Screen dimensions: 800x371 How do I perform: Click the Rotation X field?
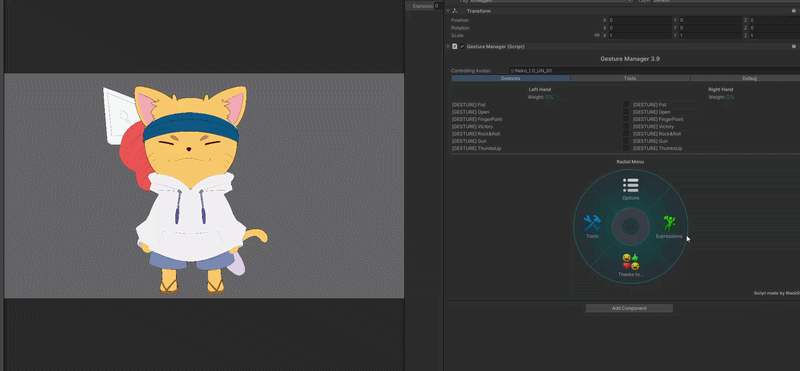click(640, 28)
